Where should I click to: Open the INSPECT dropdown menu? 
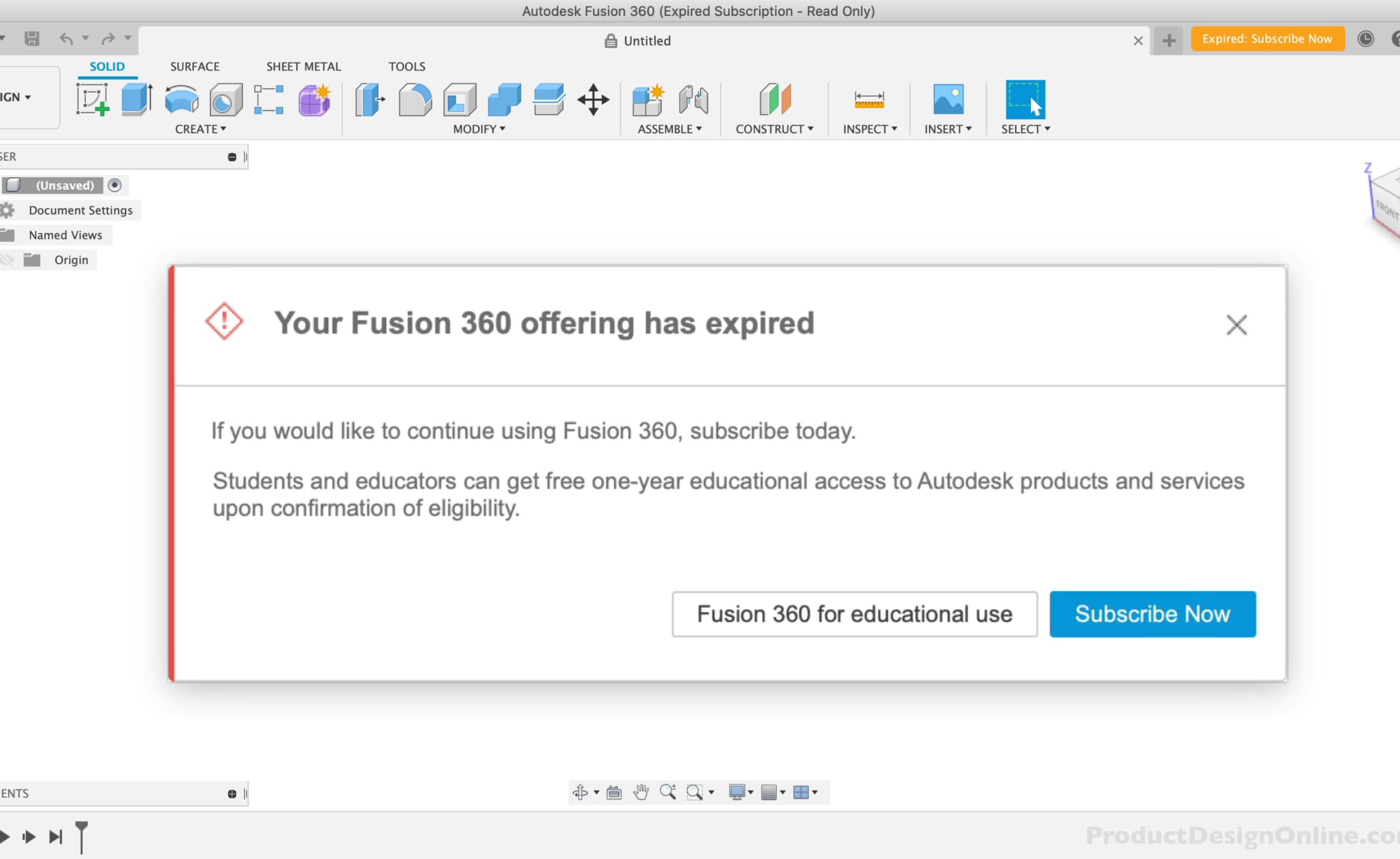coord(870,129)
